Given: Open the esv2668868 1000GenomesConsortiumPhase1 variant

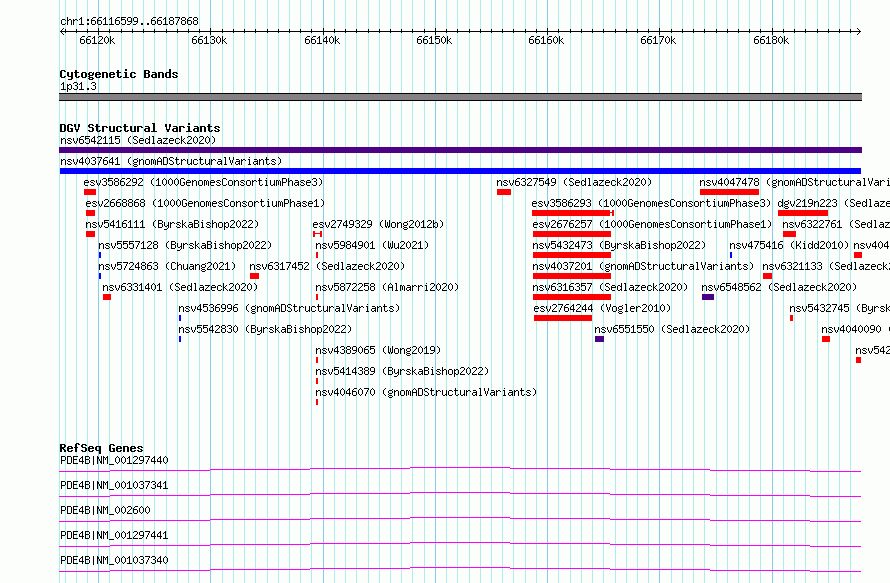Looking at the screenshot, I should (205, 203).
